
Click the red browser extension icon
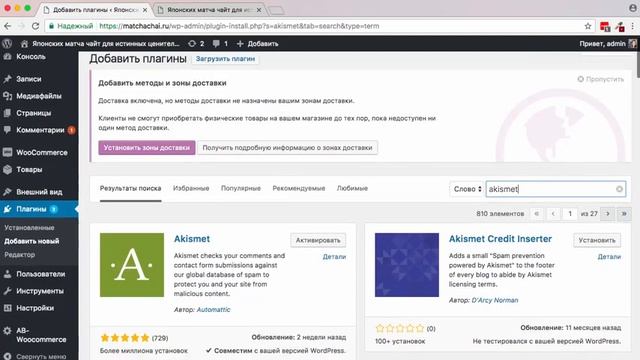coord(605,27)
